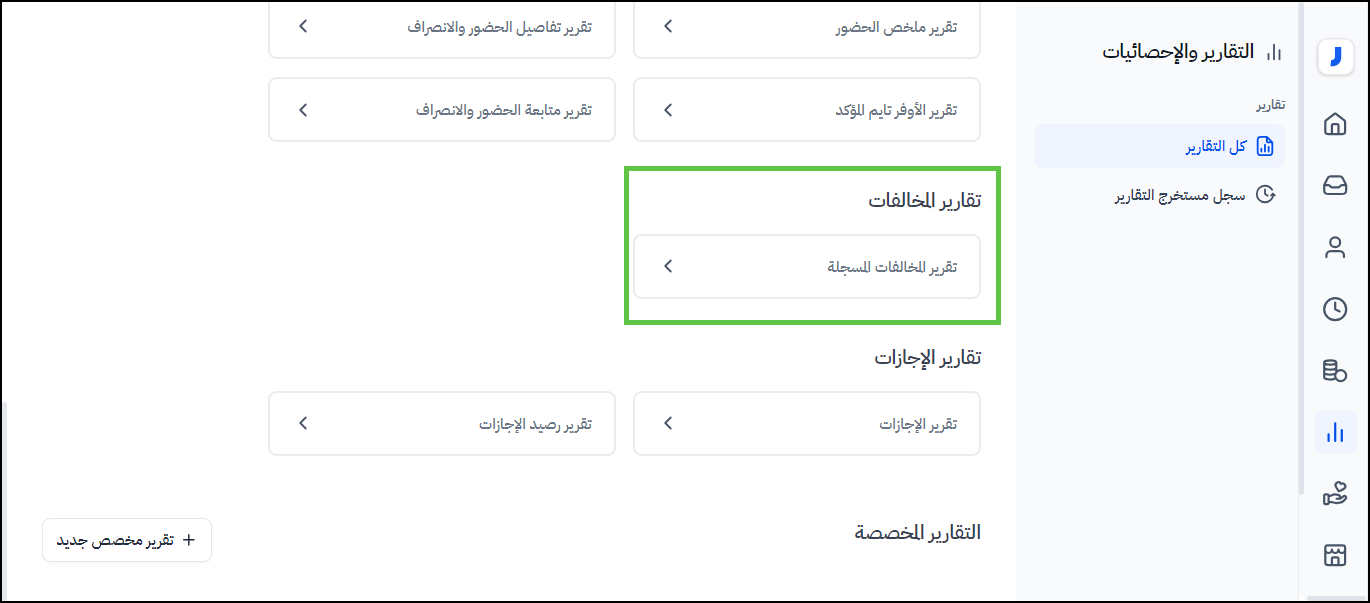Expand تقرير المخالفات المسجلة chevron
This screenshot has height=603, width=1370.
(668, 266)
